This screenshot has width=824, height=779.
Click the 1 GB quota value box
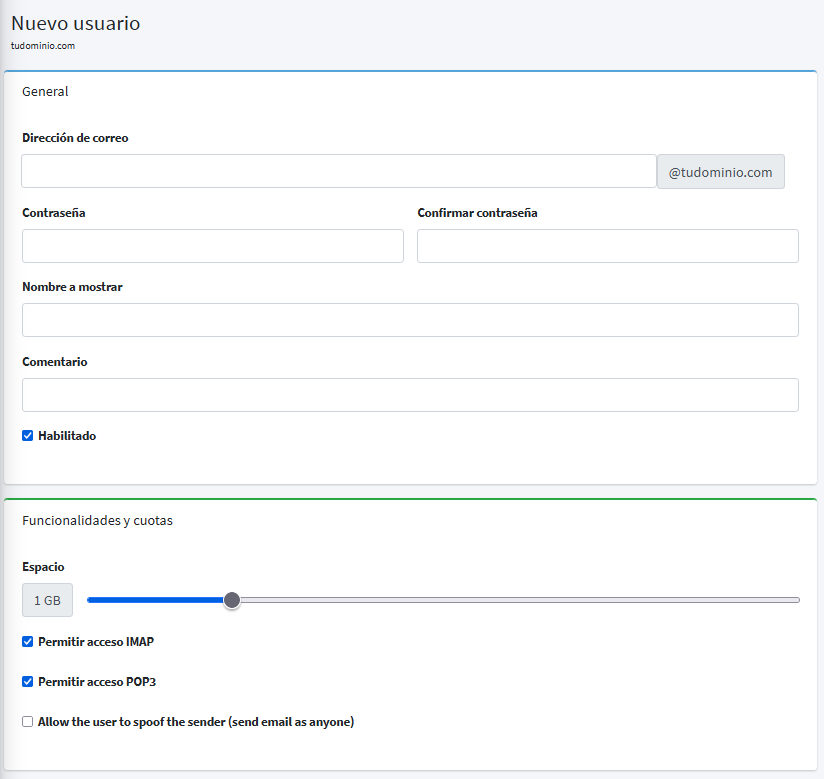coord(47,600)
